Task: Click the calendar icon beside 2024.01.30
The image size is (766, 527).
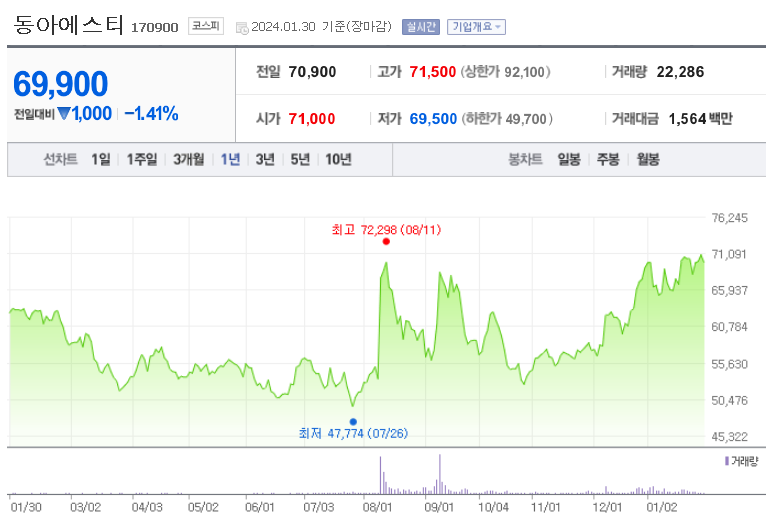Action: pyautogui.click(x=242, y=28)
